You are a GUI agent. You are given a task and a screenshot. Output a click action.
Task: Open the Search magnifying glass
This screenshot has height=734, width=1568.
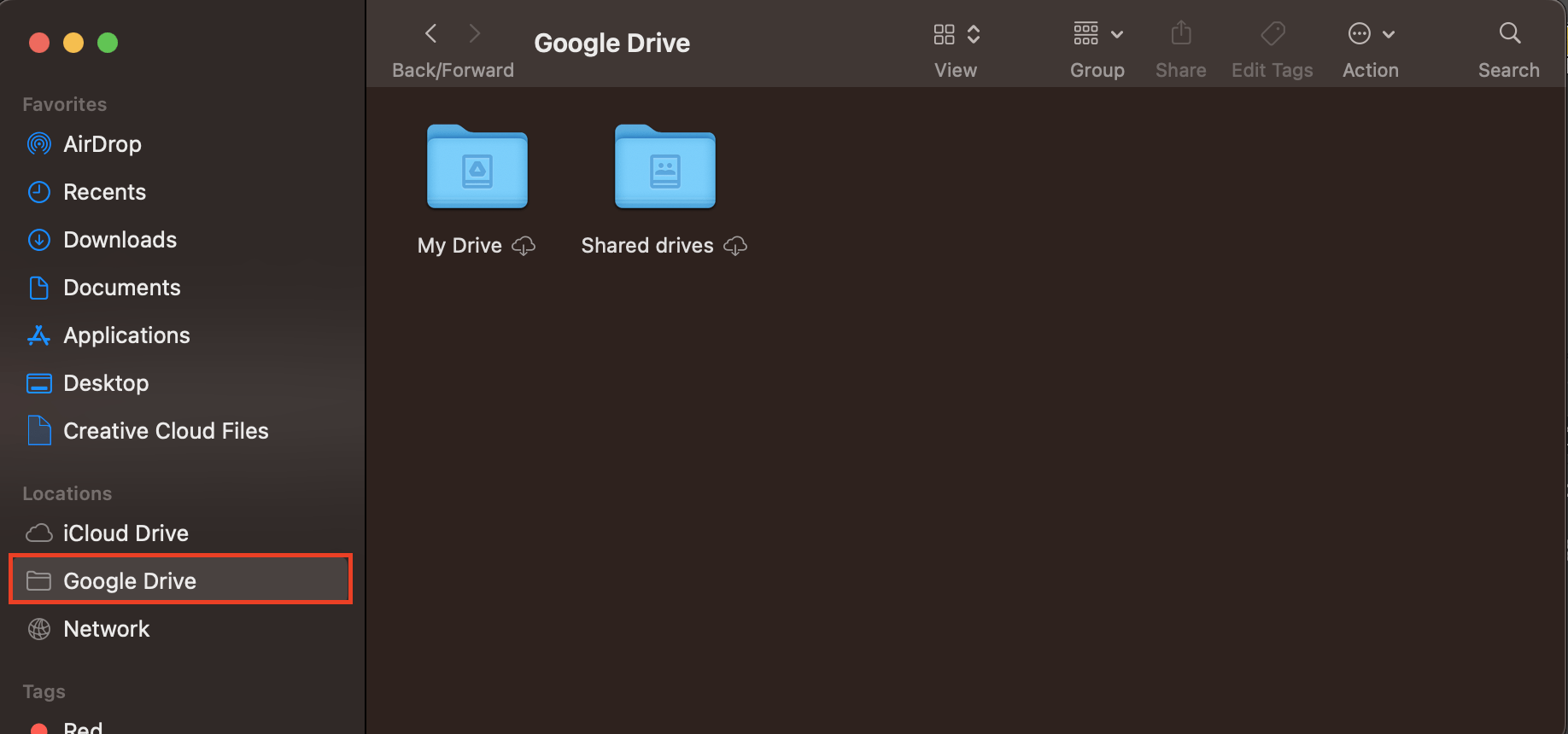[1509, 34]
